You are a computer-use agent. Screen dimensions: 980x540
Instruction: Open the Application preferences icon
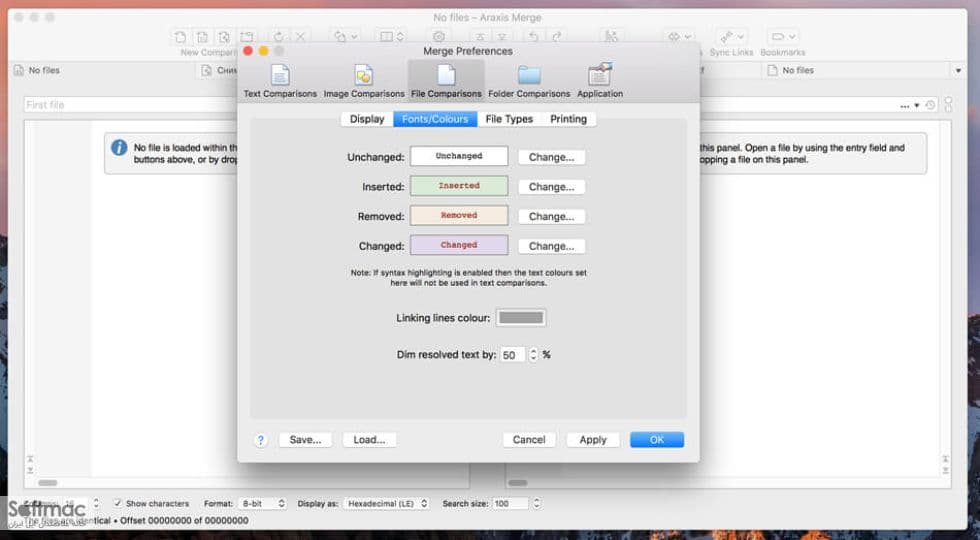(599, 75)
